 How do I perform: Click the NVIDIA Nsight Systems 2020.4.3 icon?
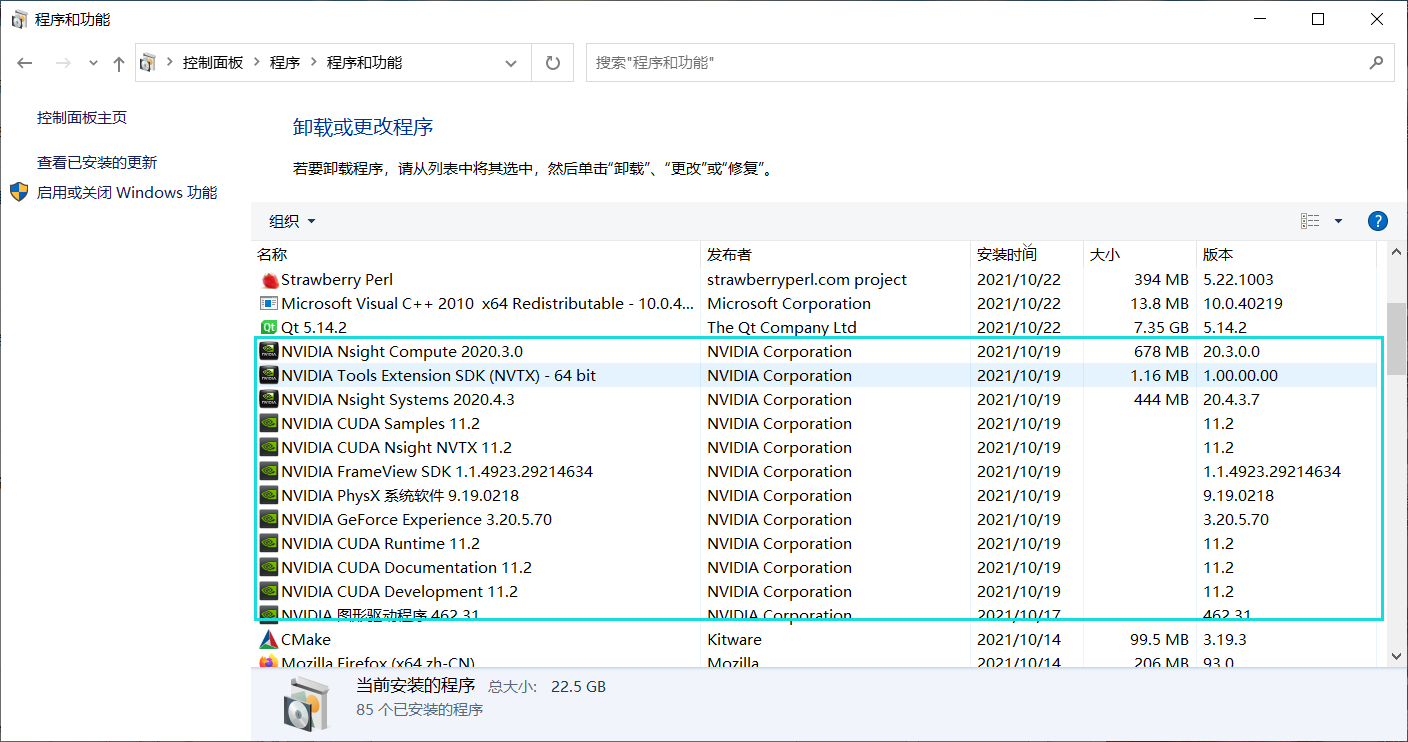point(269,400)
